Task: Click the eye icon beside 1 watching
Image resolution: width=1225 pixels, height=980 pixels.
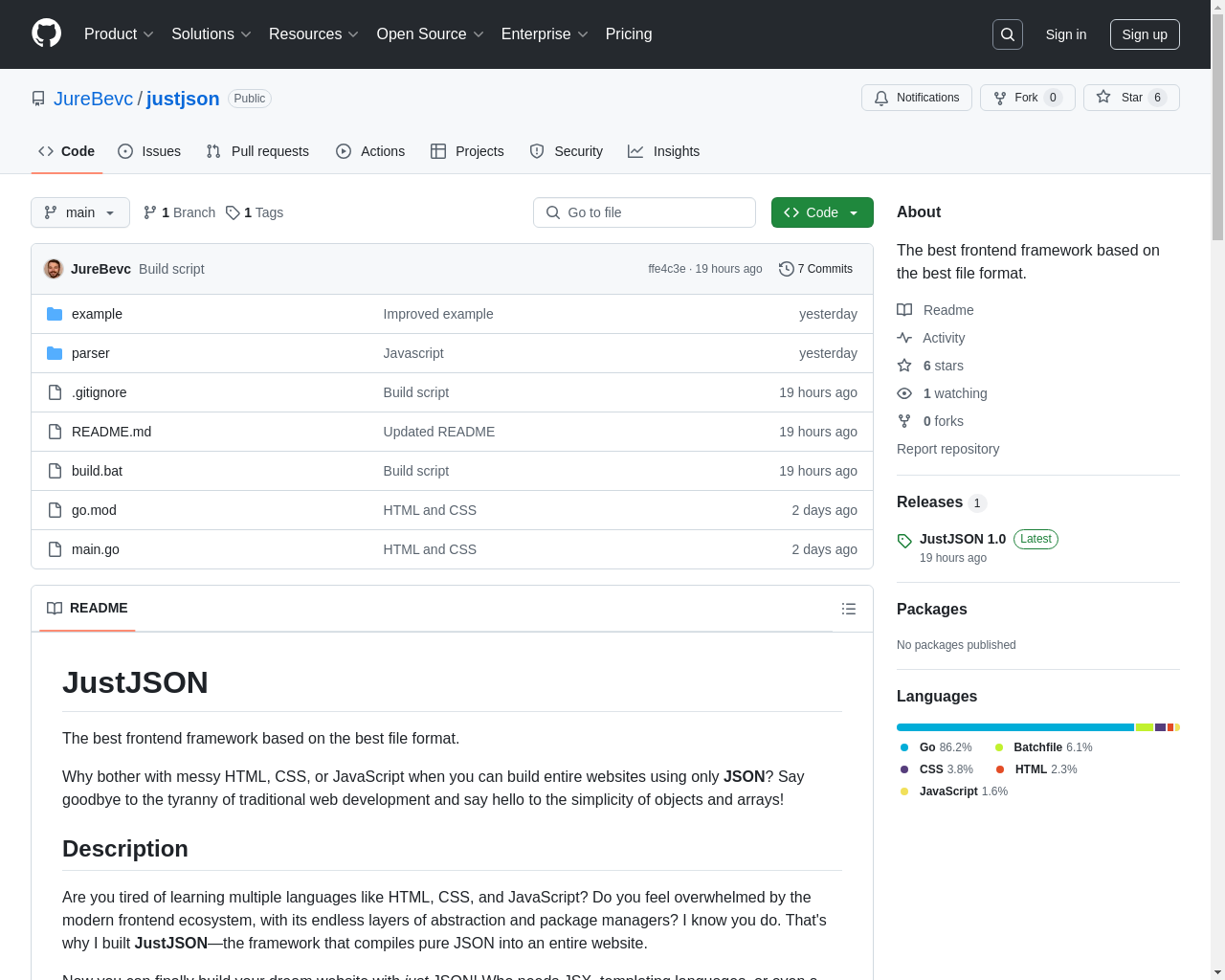Action: point(904,393)
